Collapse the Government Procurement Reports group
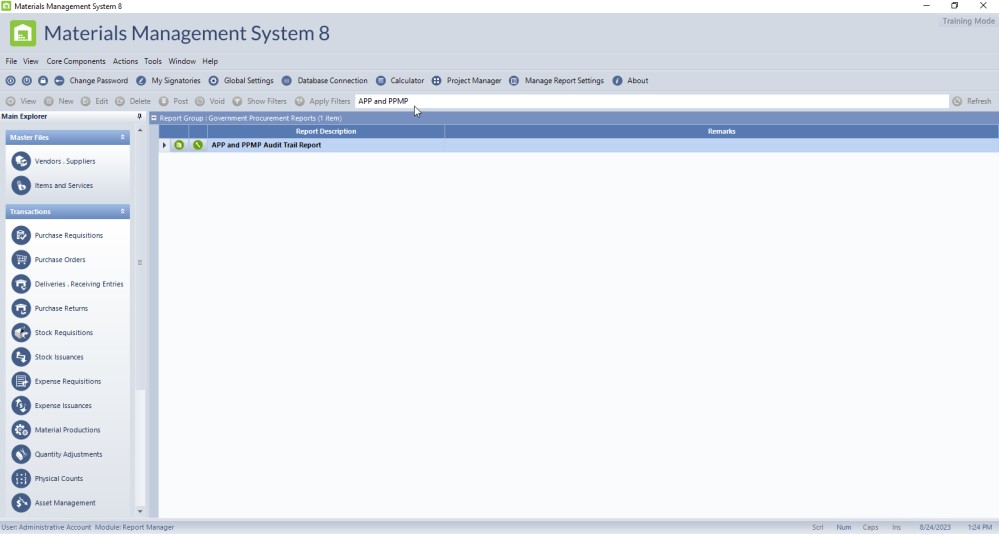 point(154,118)
